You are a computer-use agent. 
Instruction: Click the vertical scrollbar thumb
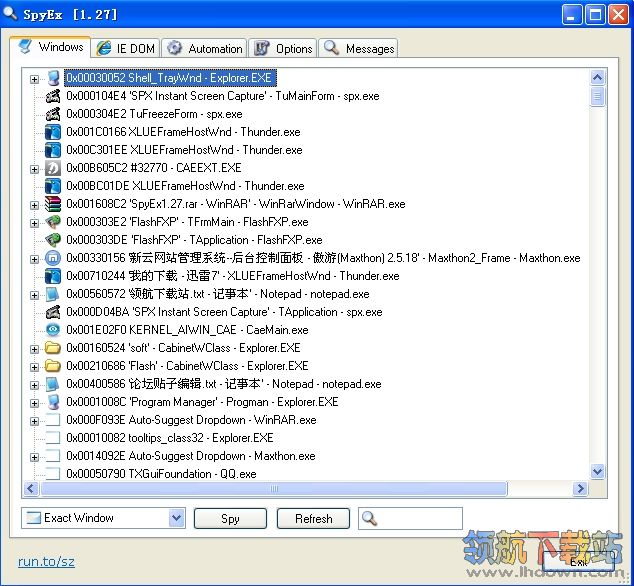(598, 96)
